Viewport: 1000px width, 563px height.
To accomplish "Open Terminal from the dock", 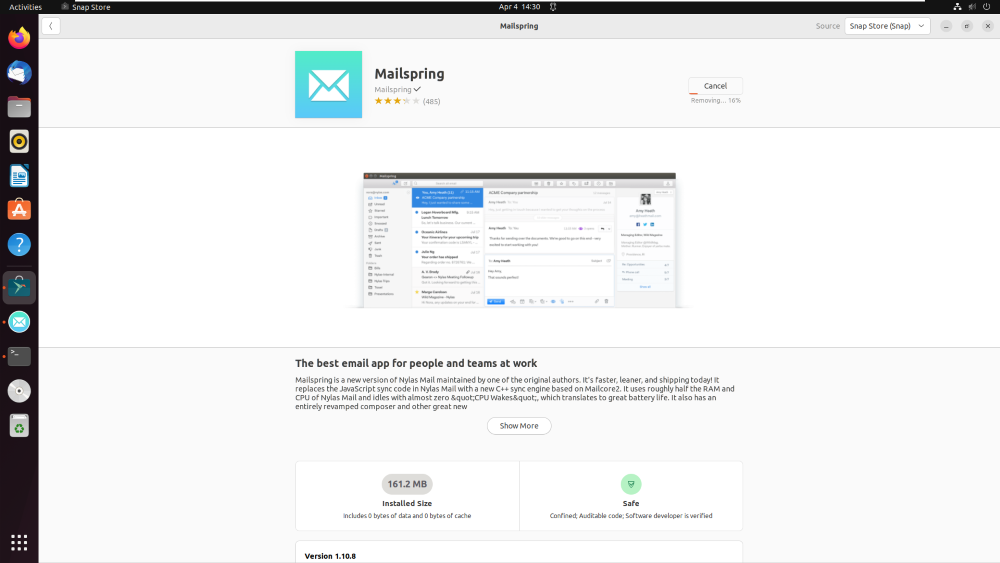I will point(19,356).
